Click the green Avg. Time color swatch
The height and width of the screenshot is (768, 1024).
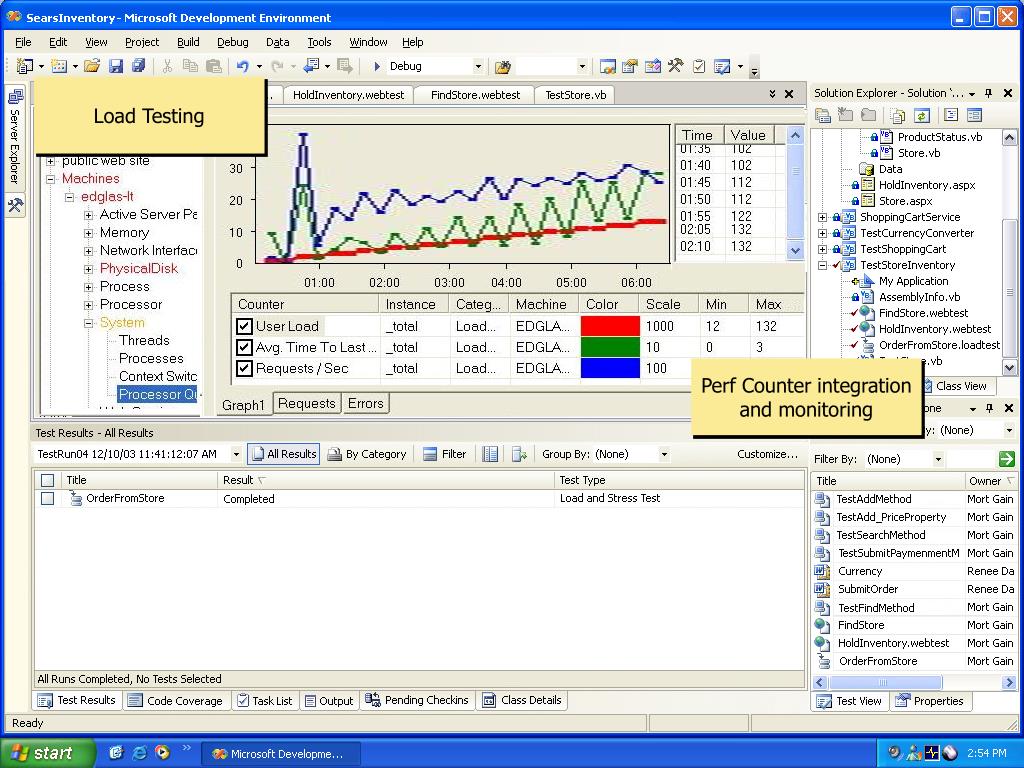click(x=610, y=347)
